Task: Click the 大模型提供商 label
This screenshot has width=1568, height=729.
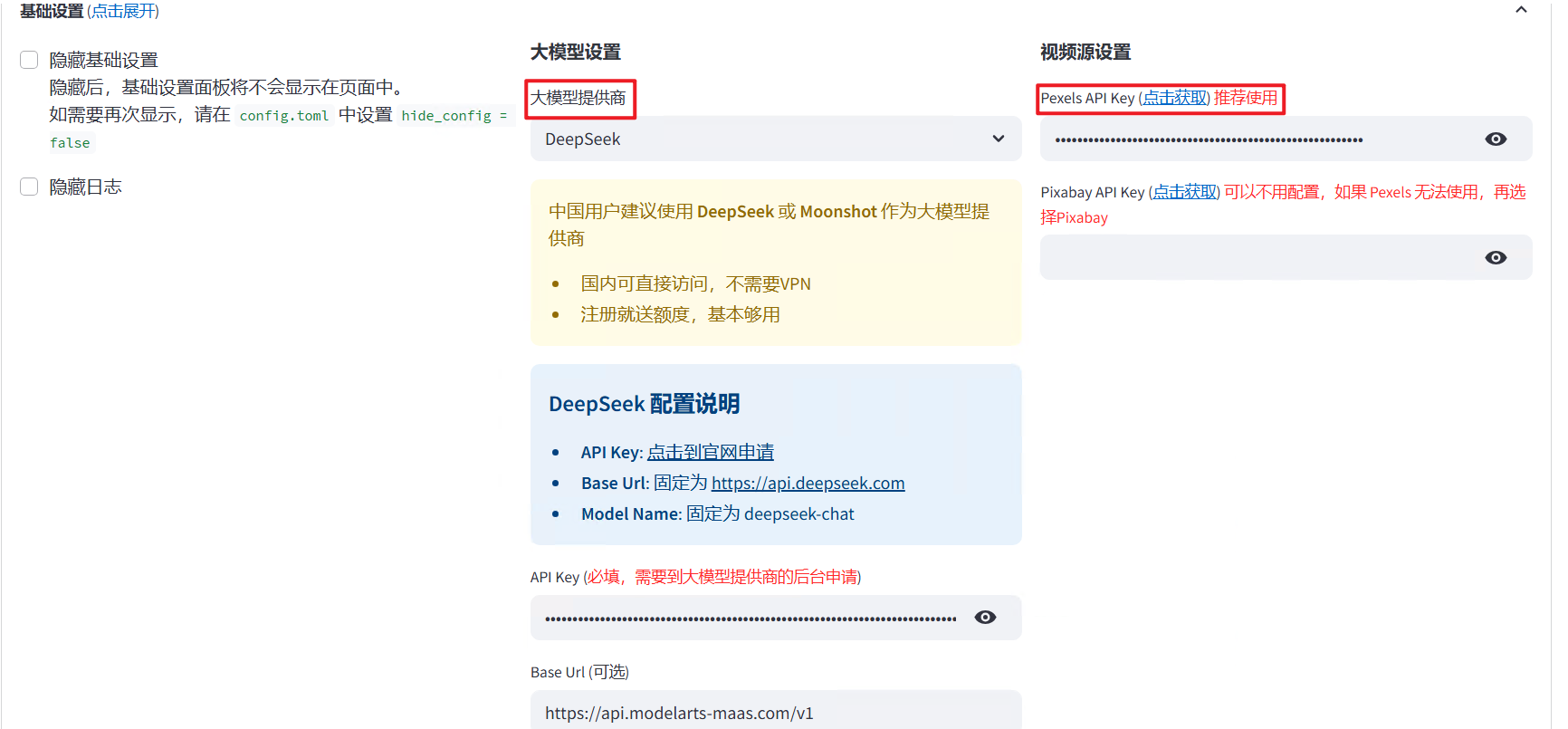Action: [x=578, y=98]
